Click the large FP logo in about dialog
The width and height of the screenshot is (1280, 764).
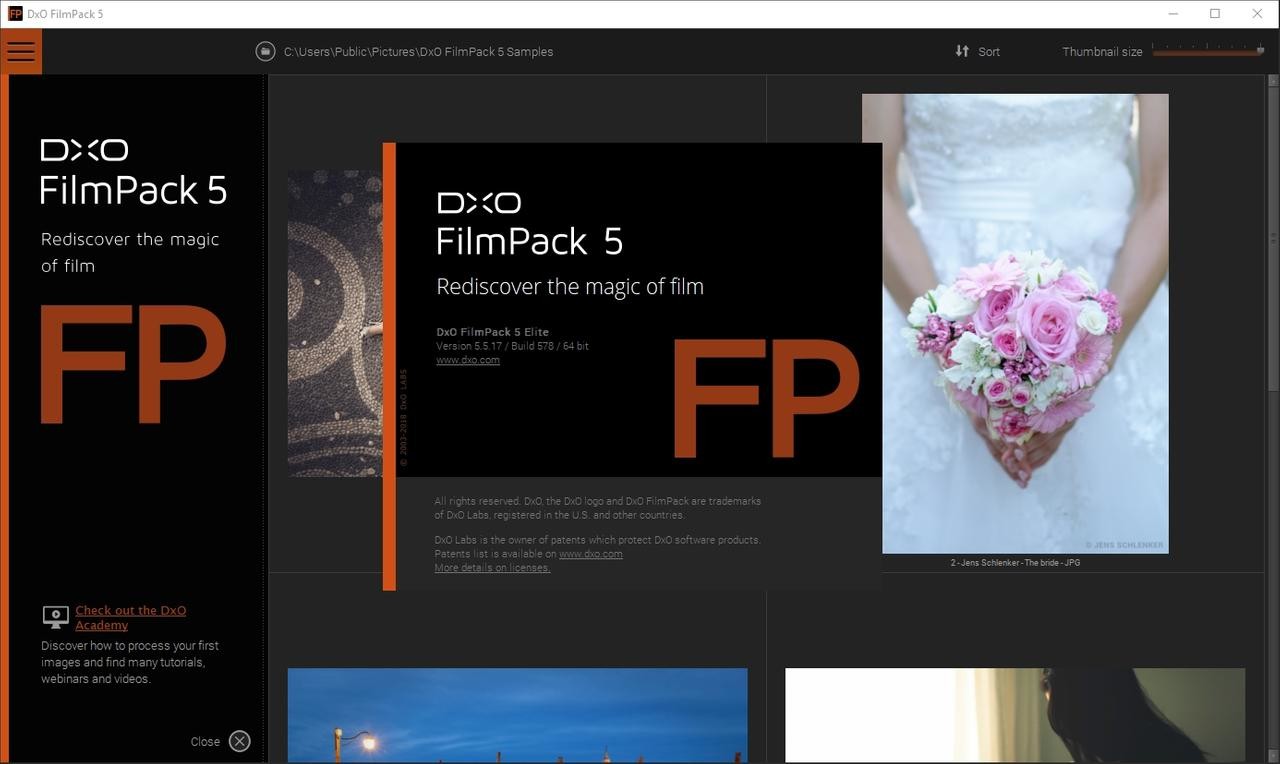(x=766, y=398)
